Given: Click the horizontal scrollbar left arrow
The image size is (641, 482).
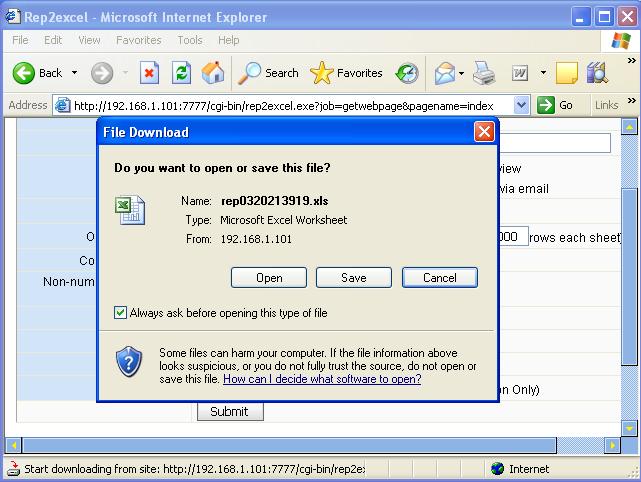Looking at the screenshot, I should click(x=13, y=445).
